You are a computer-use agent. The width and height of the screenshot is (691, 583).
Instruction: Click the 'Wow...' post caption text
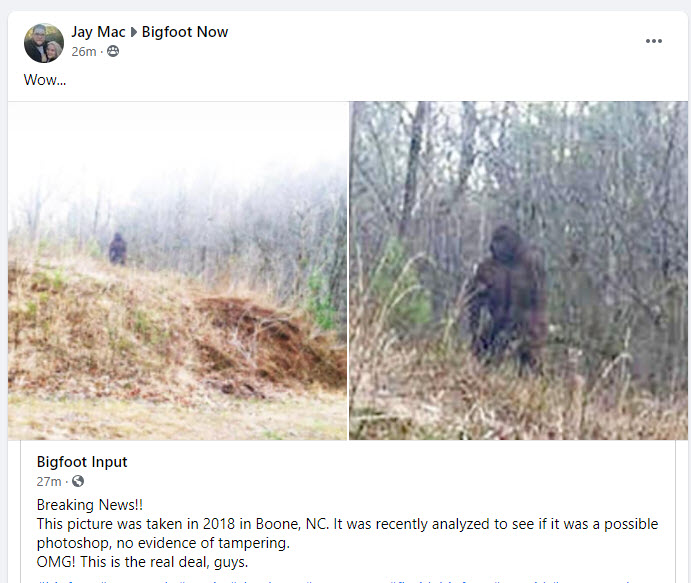tap(45, 80)
